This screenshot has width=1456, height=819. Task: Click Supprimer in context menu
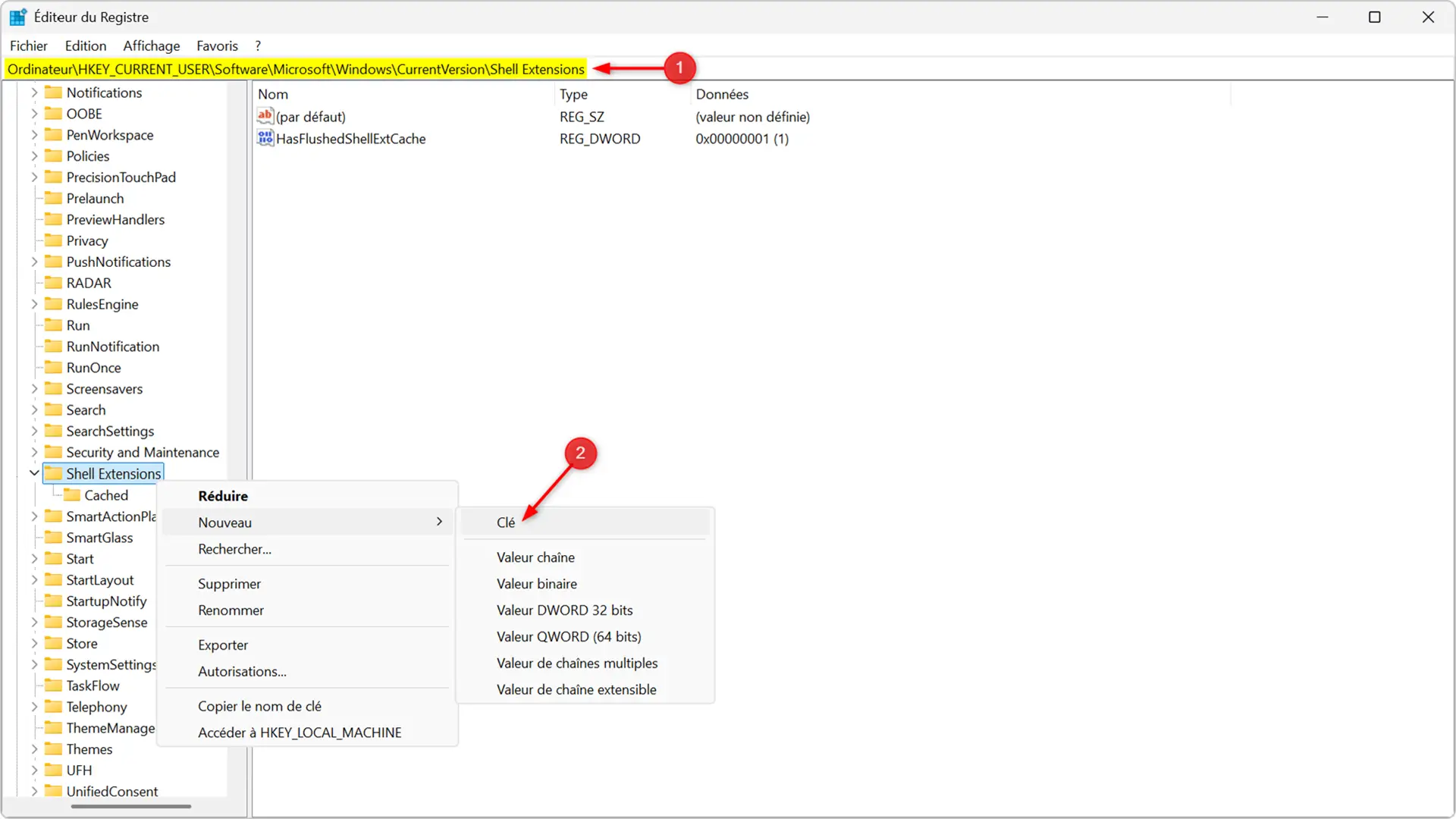[x=308, y=584]
